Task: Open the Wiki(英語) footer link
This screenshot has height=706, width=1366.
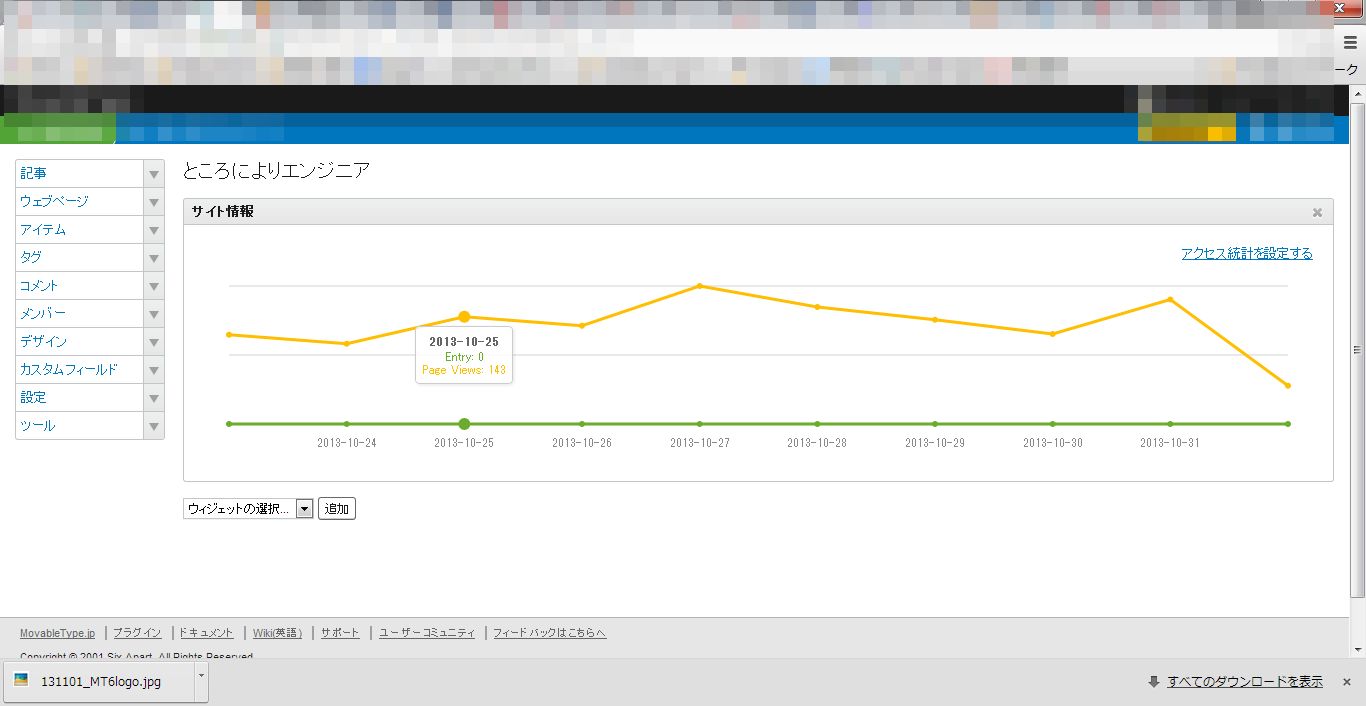Action: [277, 633]
